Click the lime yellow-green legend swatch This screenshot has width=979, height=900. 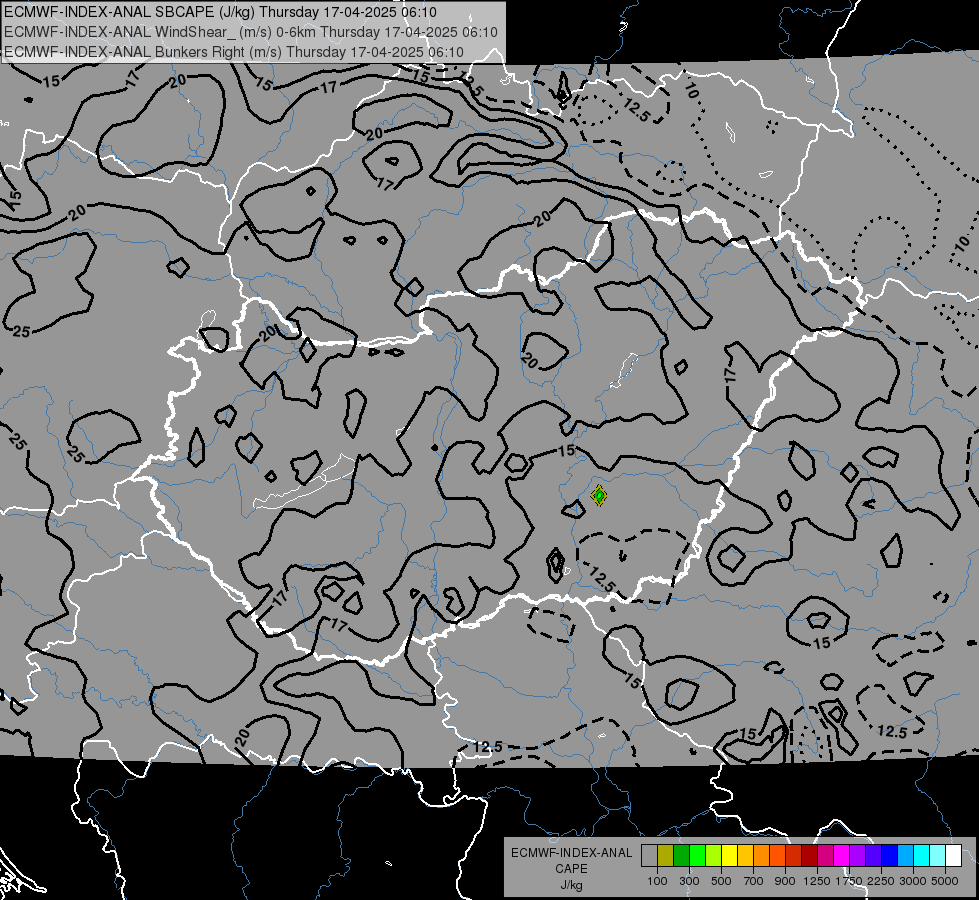pos(714,856)
